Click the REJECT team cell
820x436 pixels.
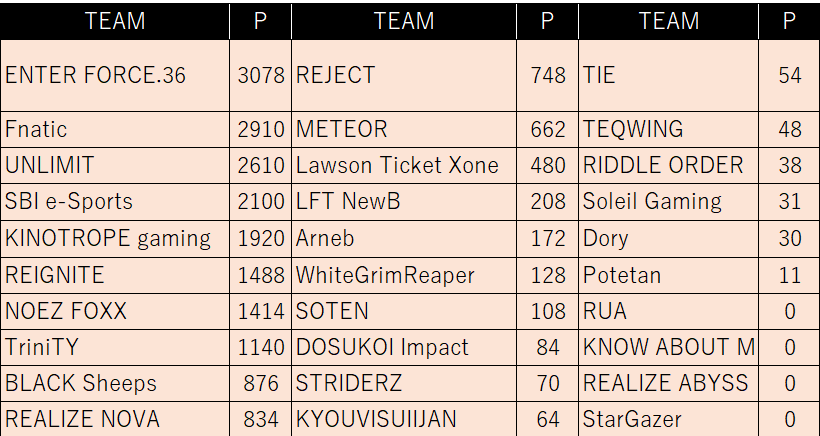click(x=336, y=75)
